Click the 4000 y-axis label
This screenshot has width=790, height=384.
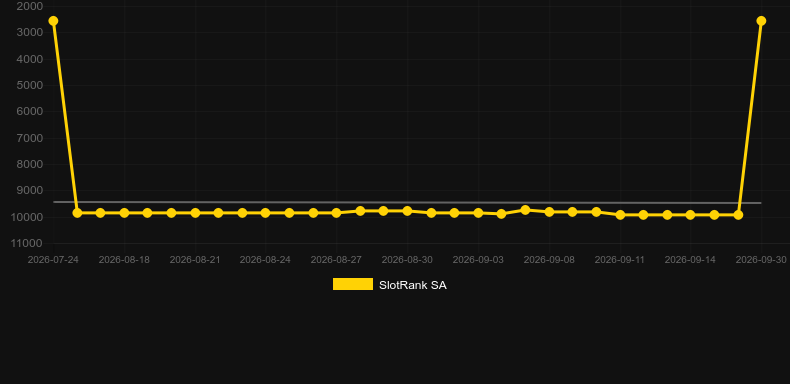pyautogui.click(x=30, y=59)
